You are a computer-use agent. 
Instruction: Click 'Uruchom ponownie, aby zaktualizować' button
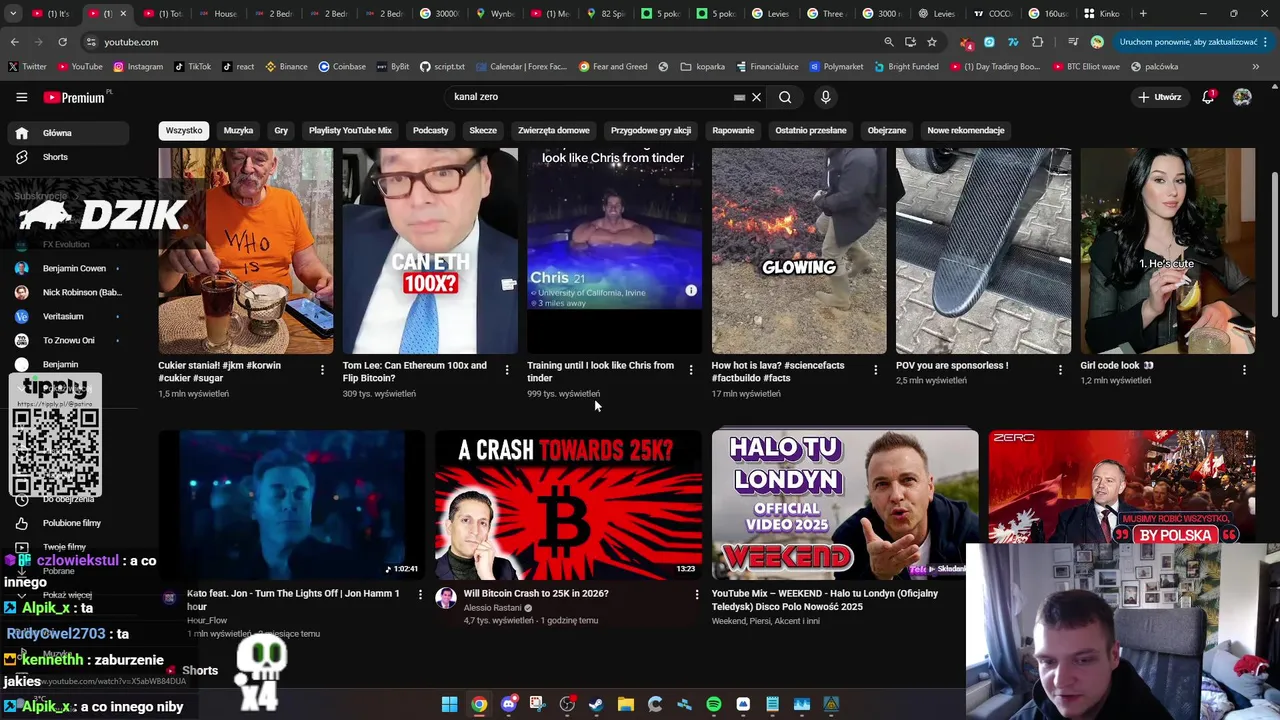1188,42
